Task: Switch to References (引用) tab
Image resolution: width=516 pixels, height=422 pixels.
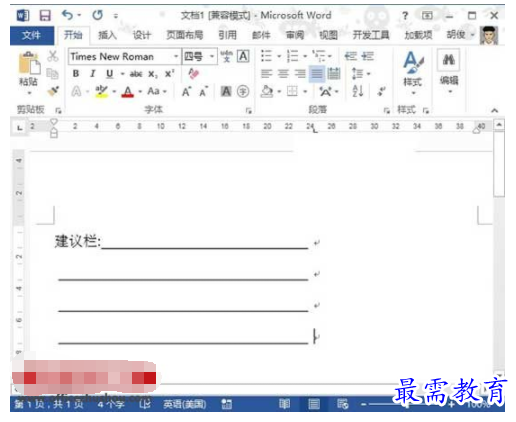Action: point(227,35)
